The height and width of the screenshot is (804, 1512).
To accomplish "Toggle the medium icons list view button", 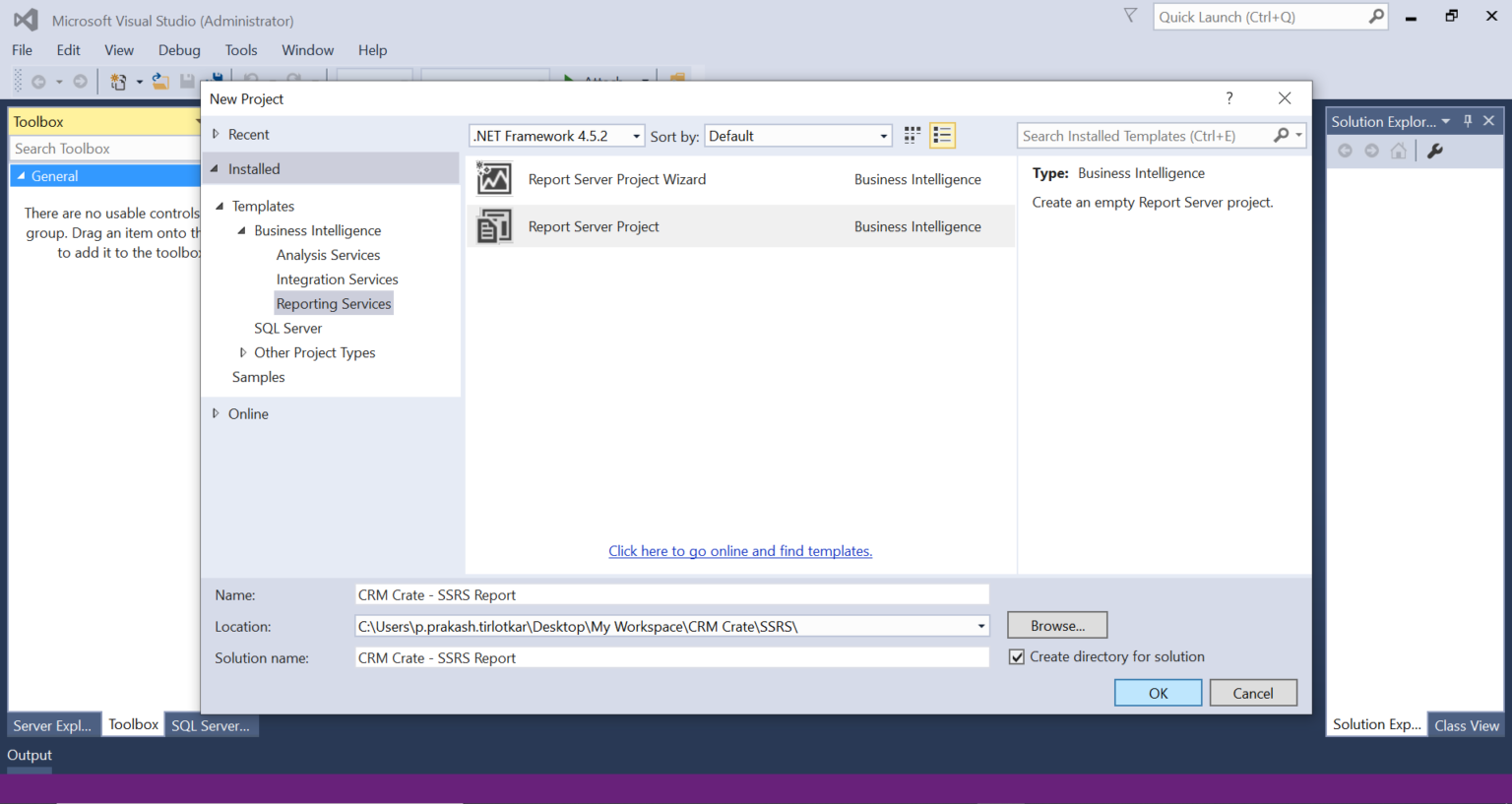I will tap(942, 136).
